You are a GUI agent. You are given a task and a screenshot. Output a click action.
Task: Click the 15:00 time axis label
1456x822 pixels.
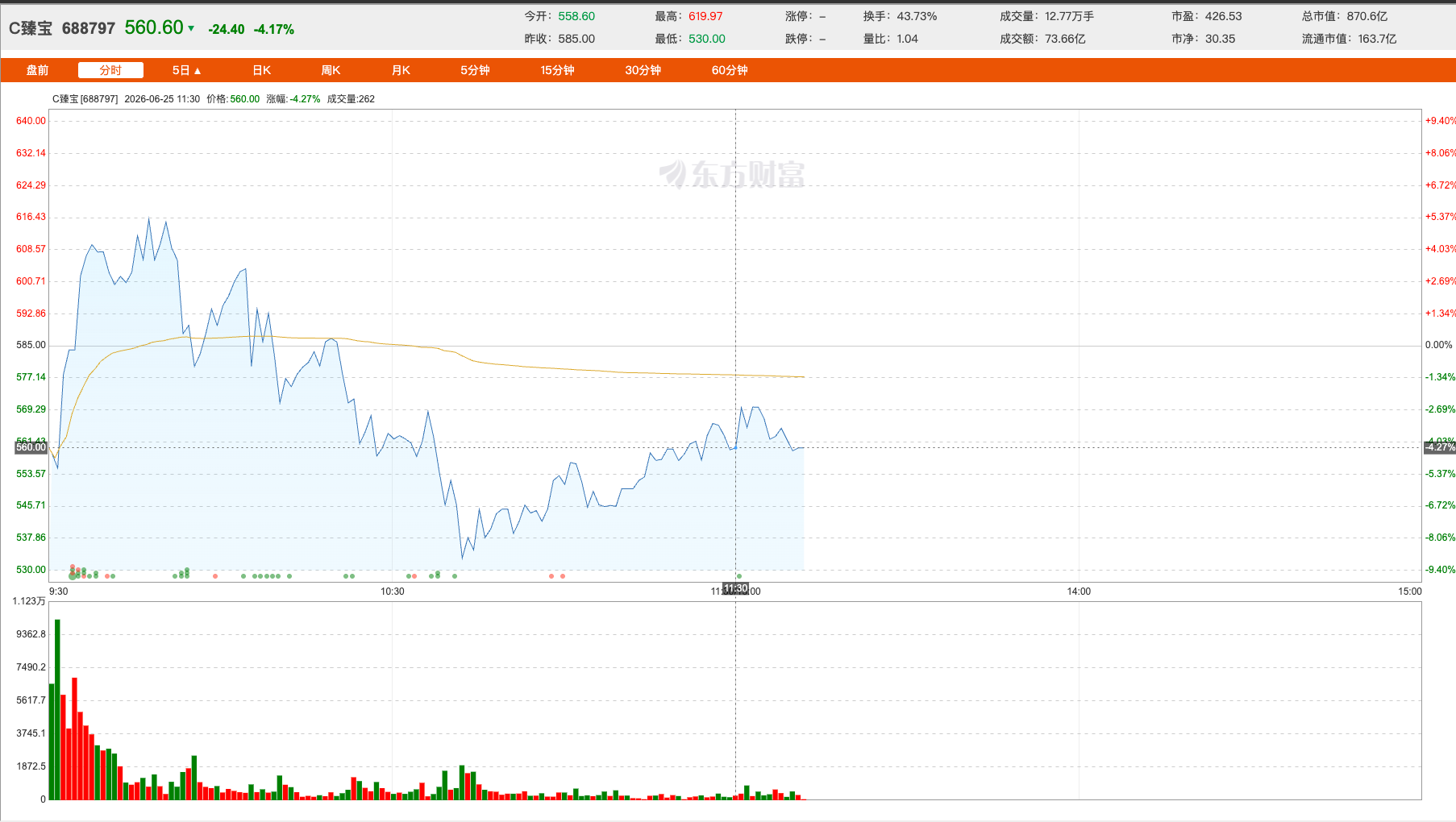coord(1410,592)
